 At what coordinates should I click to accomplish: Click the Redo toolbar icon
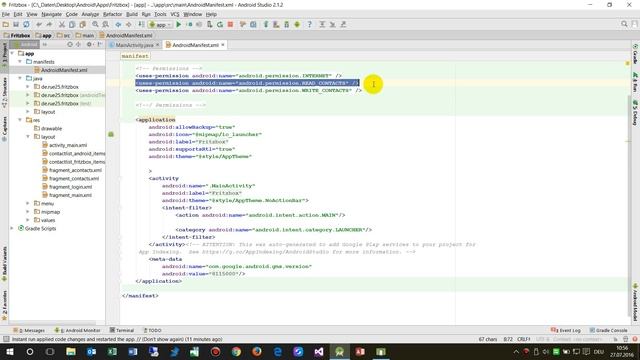(49, 24)
